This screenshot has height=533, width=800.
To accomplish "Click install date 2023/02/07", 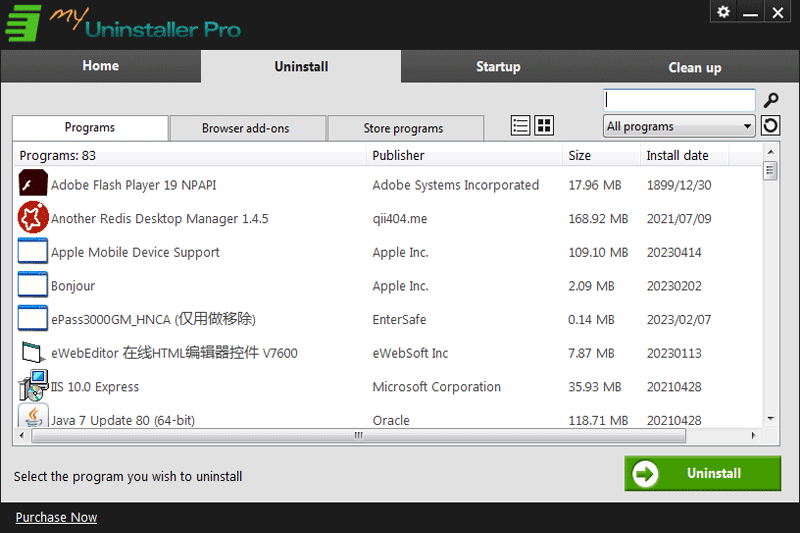I will click(x=679, y=319).
